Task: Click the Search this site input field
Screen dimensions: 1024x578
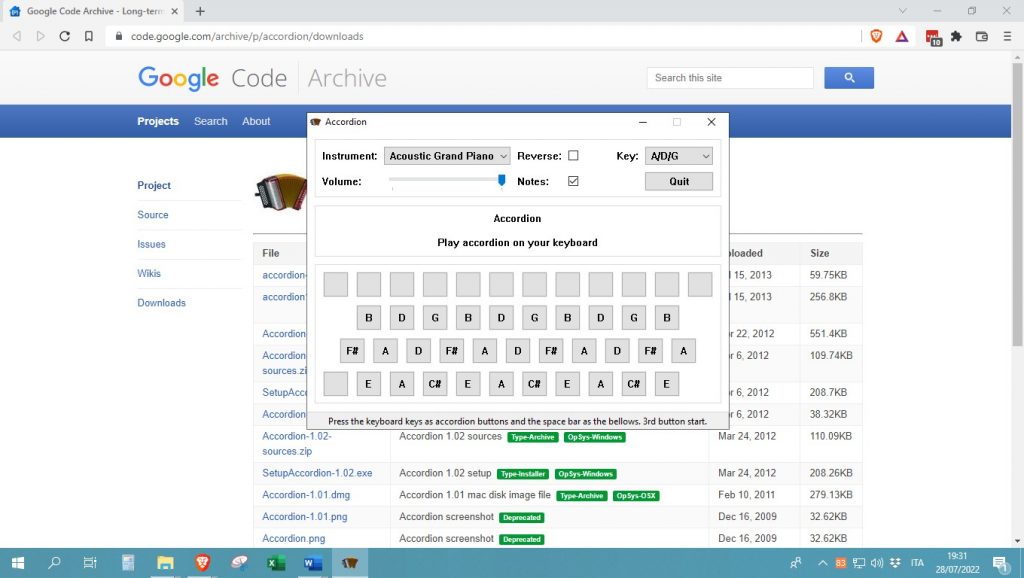Action: [729, 77]
